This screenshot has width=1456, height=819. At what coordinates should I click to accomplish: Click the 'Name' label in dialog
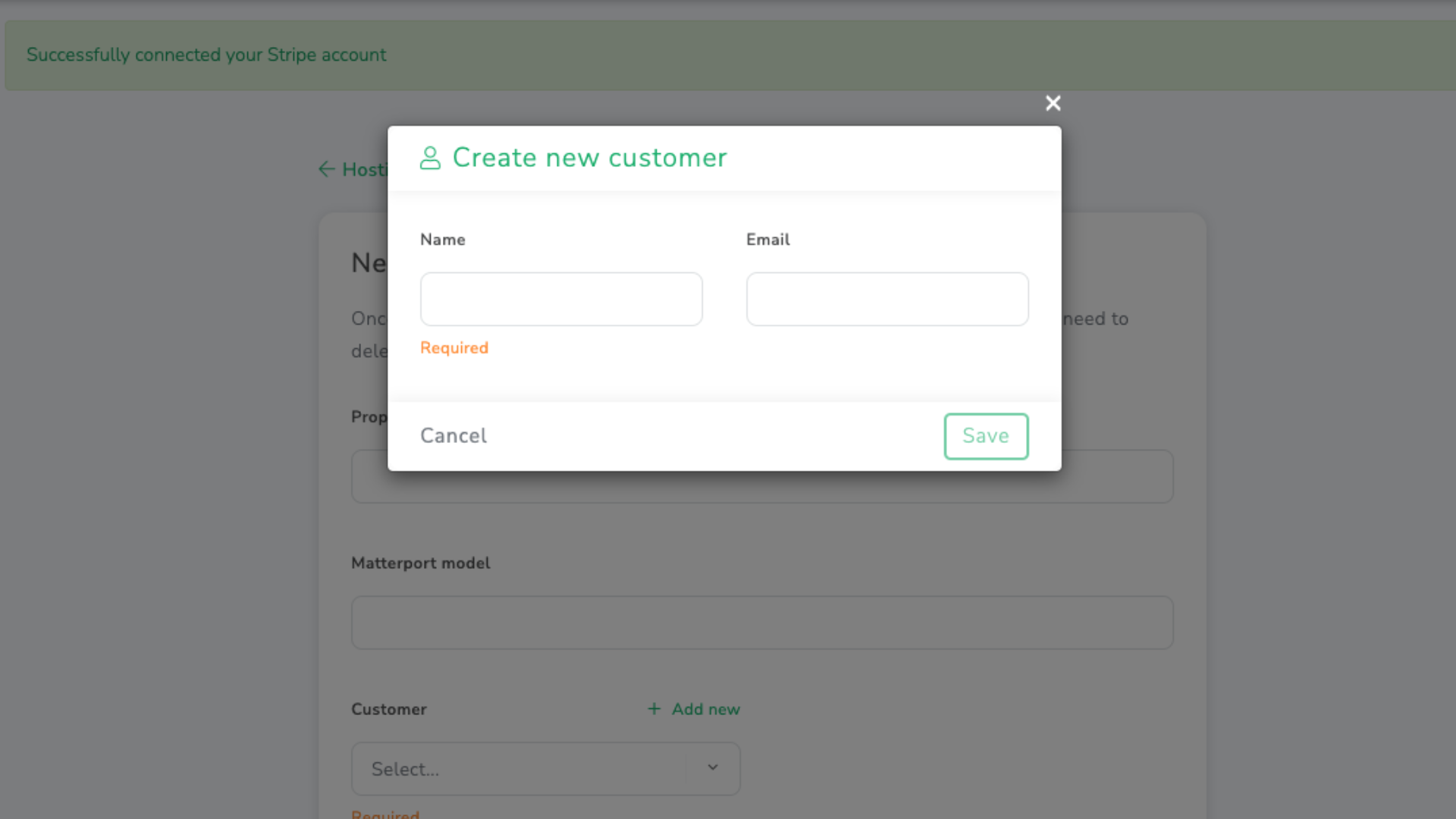(443, 240)
